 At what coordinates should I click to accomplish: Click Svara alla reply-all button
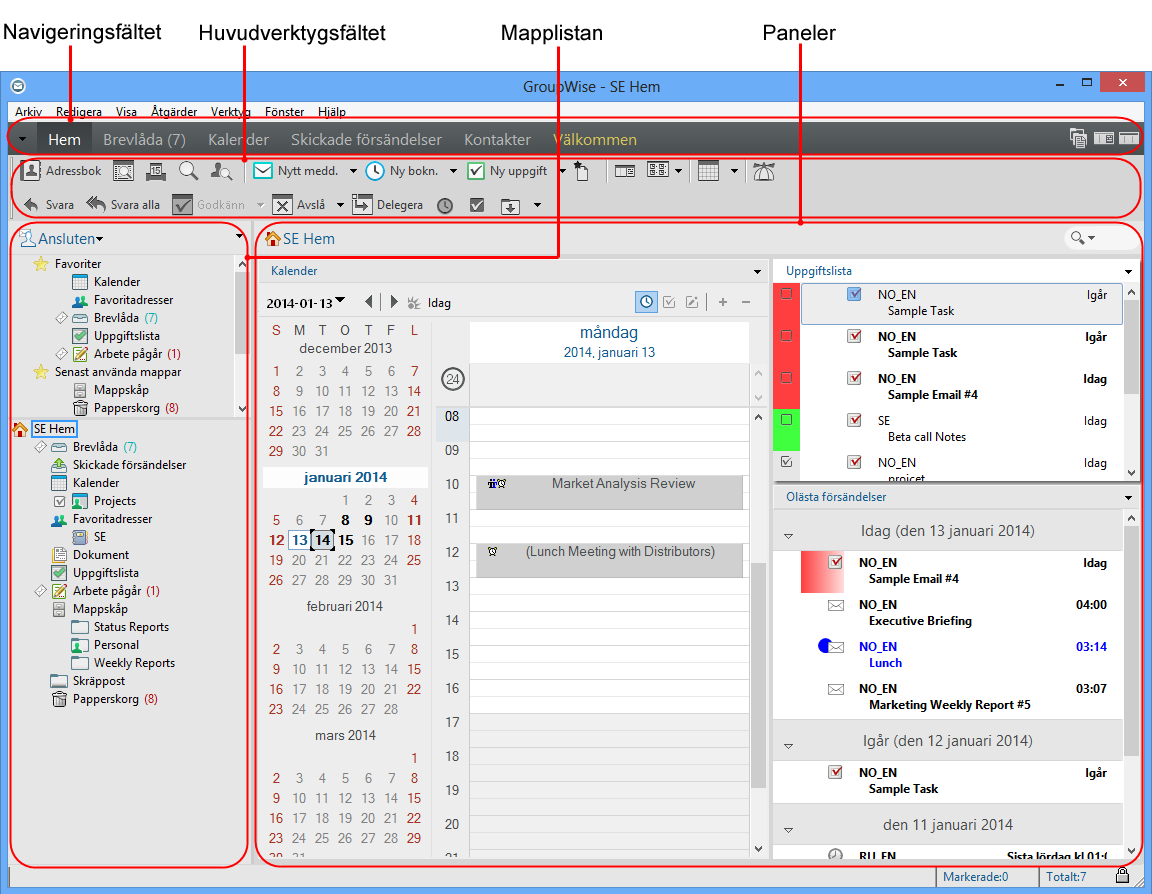(123, 205)
